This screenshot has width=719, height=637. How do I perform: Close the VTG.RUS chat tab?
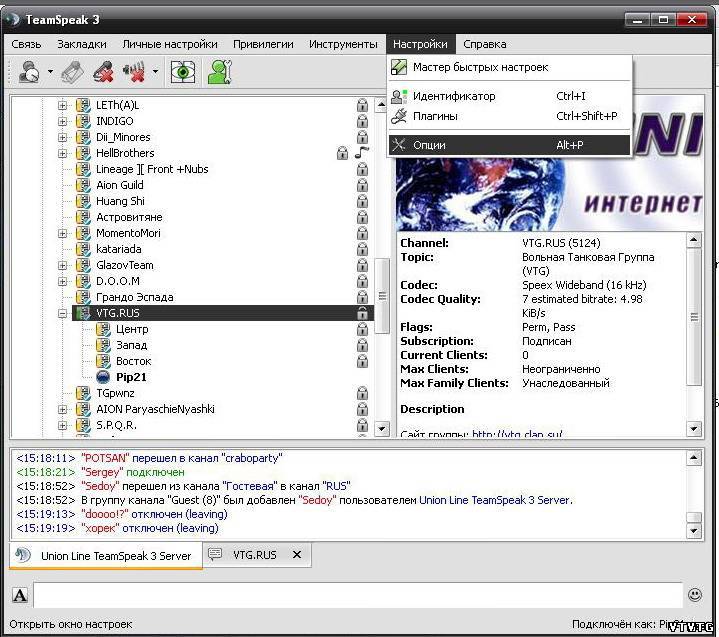coord(297,555)
